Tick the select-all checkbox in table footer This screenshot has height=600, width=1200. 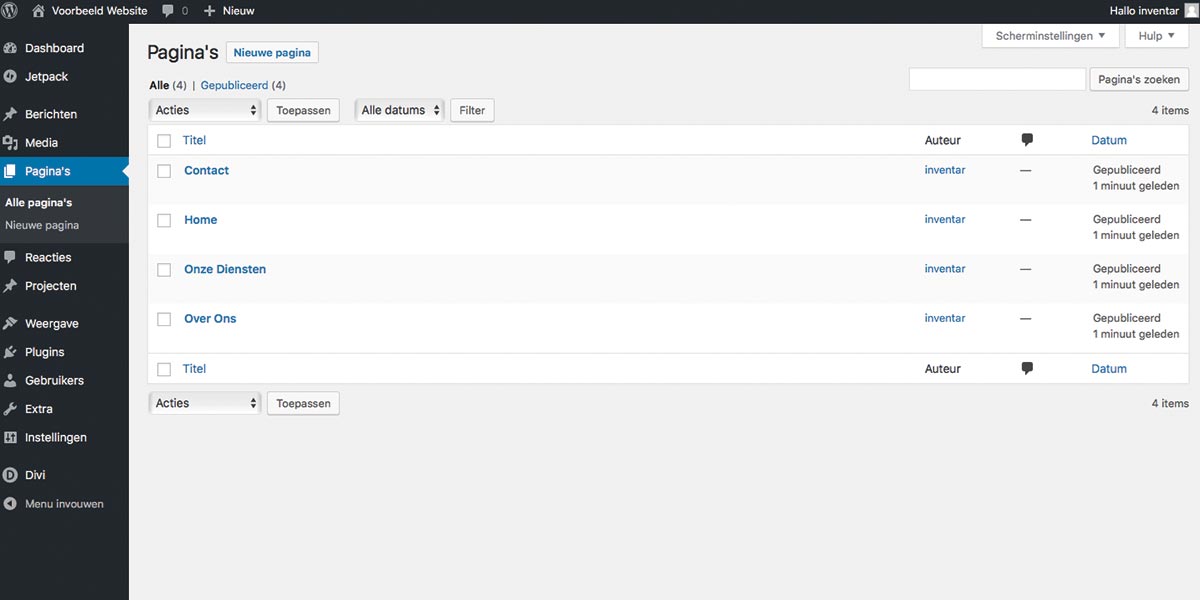[164, 369]
